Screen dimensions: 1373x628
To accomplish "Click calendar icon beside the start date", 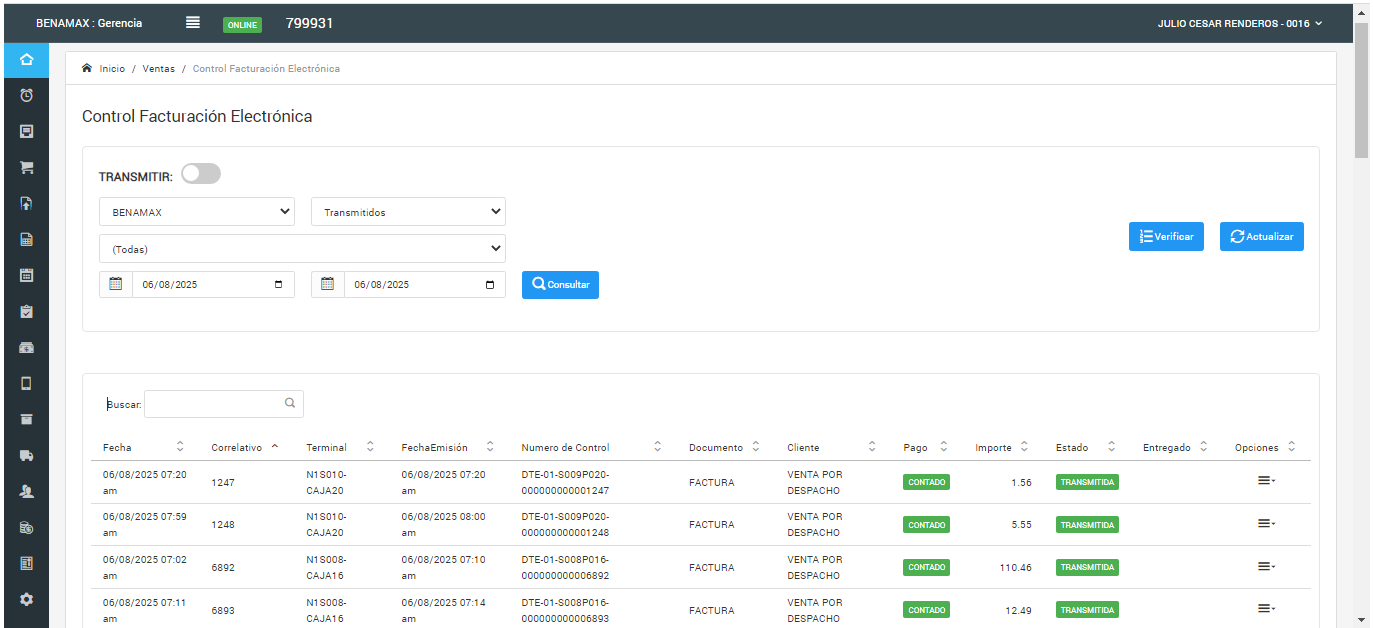I will tap(116, 284).
